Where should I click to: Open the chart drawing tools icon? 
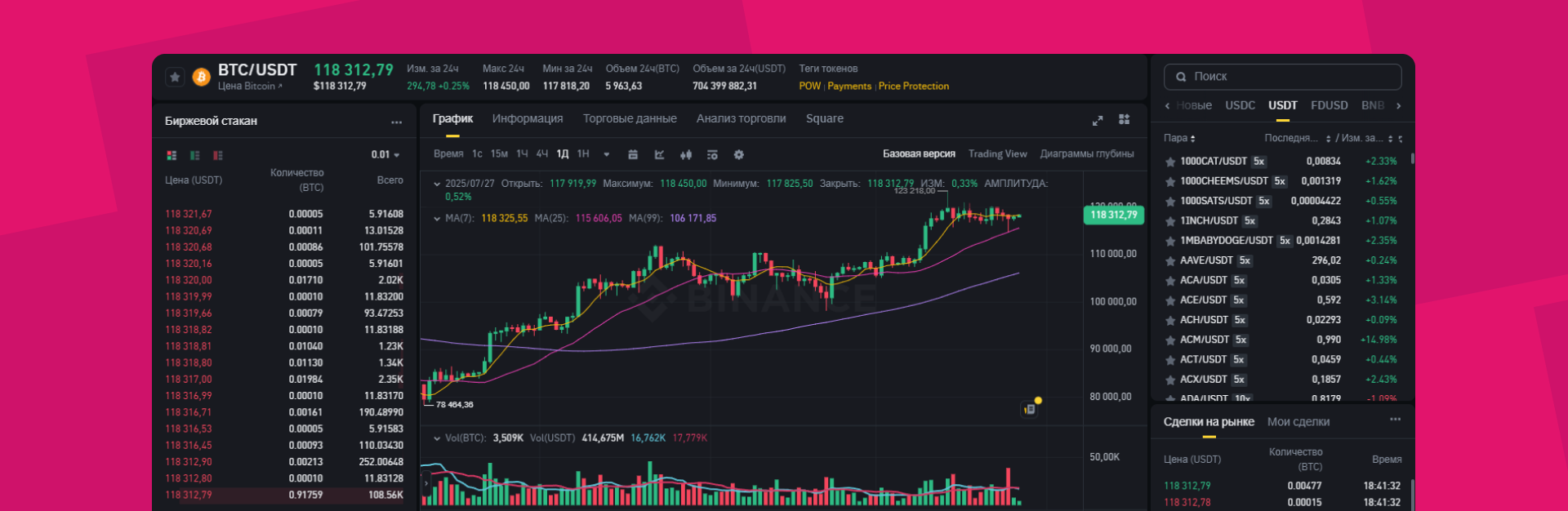(x=659, y=154)
